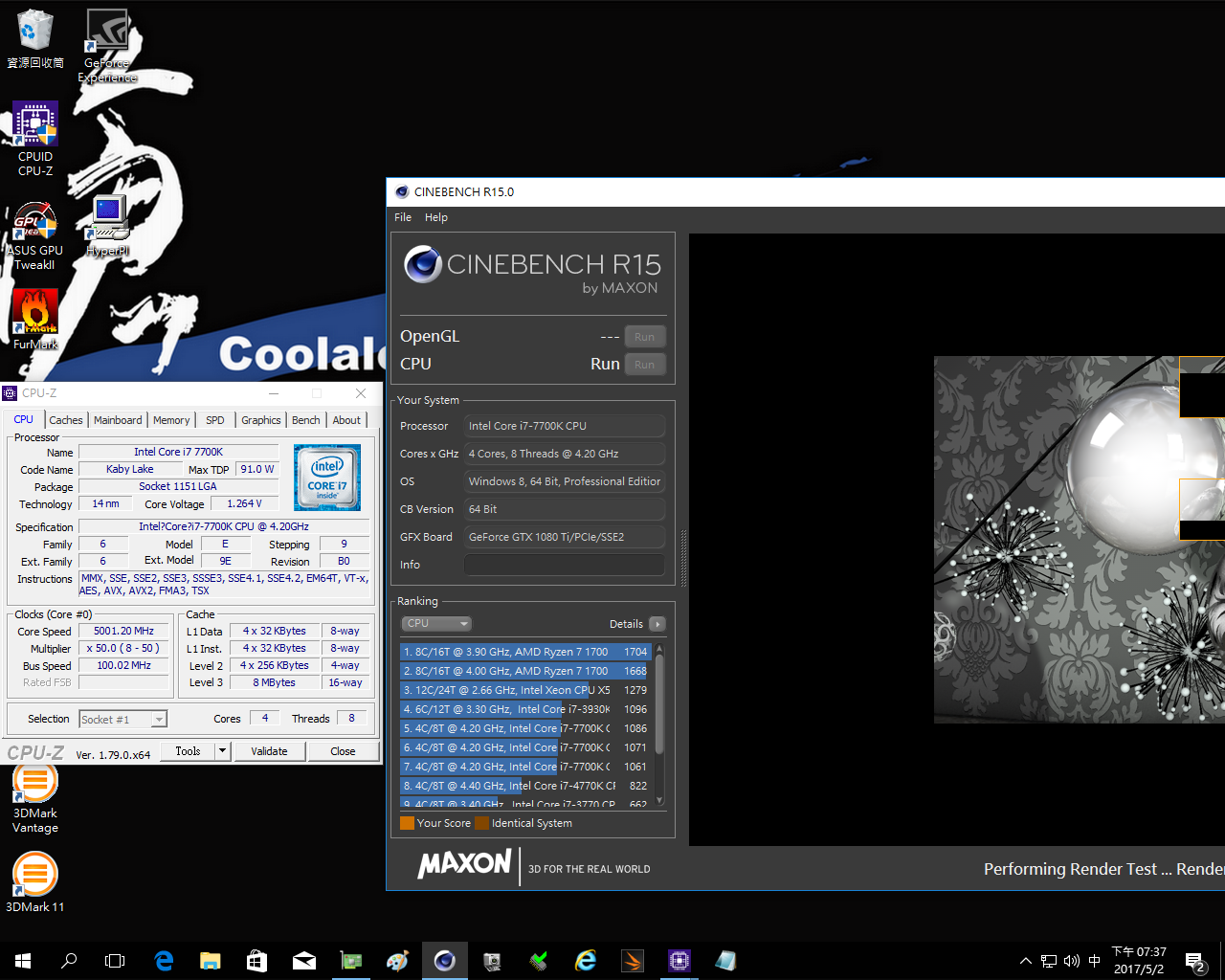The height and width of the screenshot is (980, 1225).
Task: Open the Recycle Bin desktop icon
Action: (35, 38)
